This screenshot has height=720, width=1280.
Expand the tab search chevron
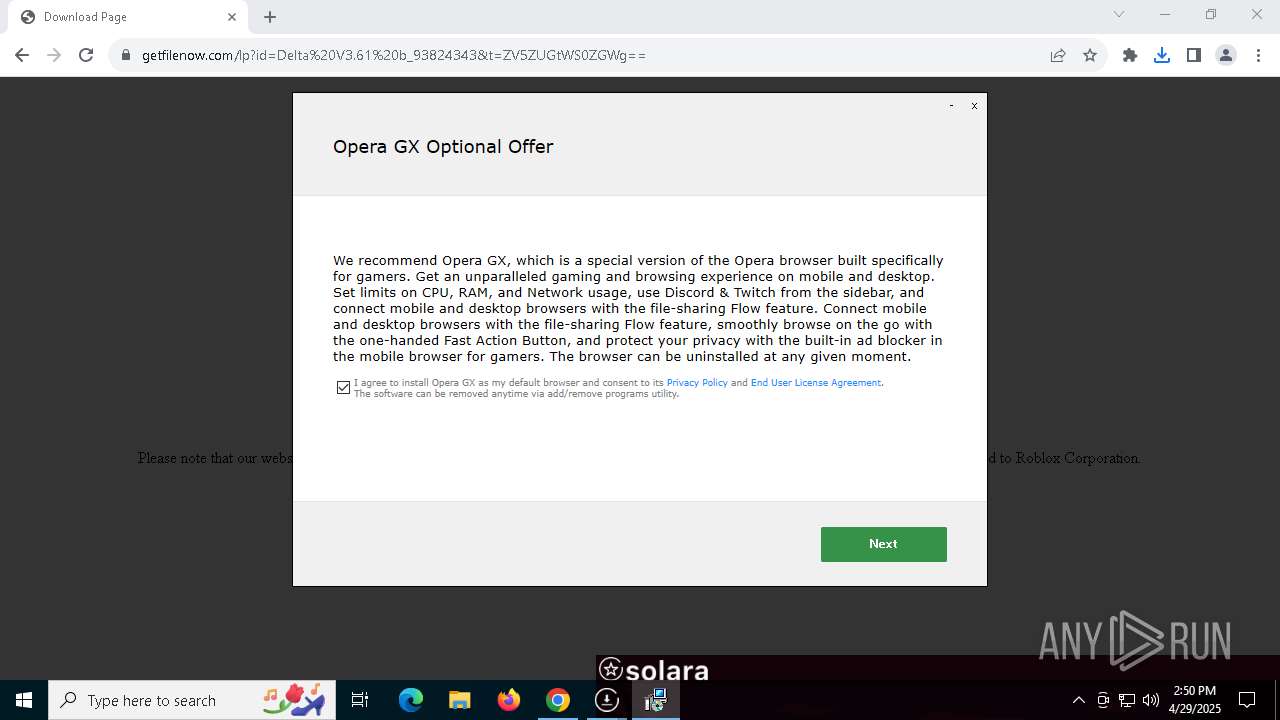[1119, 14]
